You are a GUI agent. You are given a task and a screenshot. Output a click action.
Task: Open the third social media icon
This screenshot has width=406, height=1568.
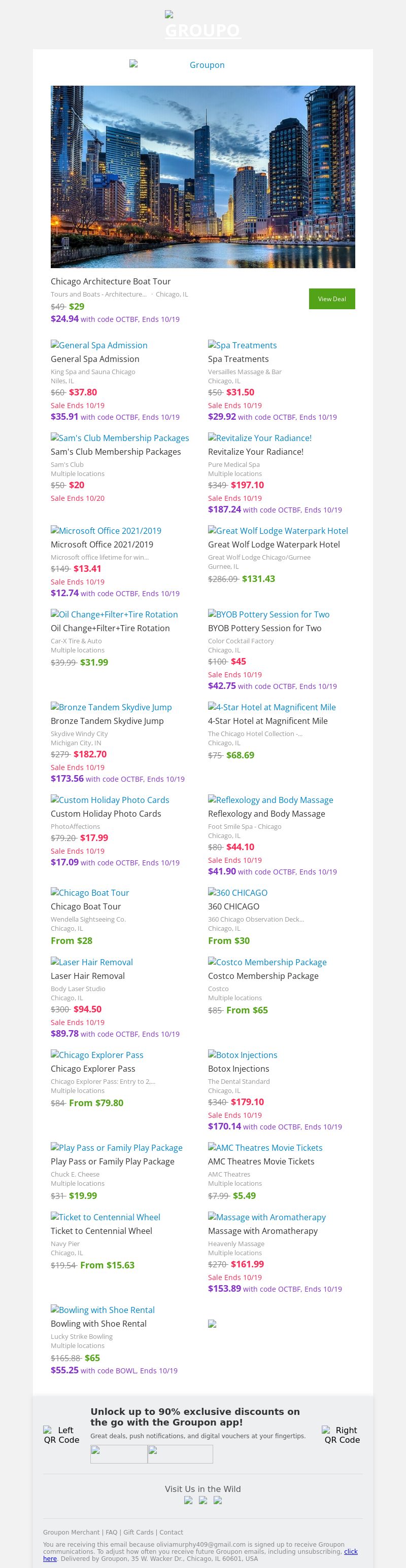[x=218, y=1501]
